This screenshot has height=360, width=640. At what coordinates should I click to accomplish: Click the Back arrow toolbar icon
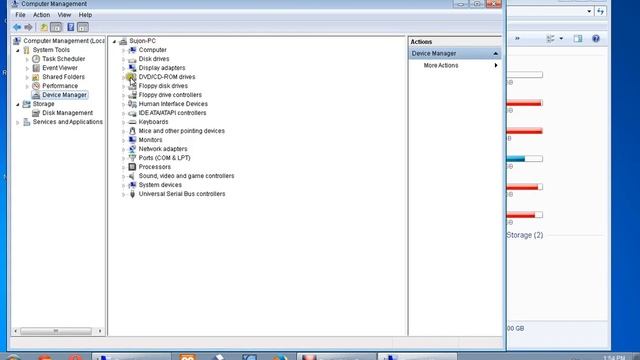click(17, 27)
